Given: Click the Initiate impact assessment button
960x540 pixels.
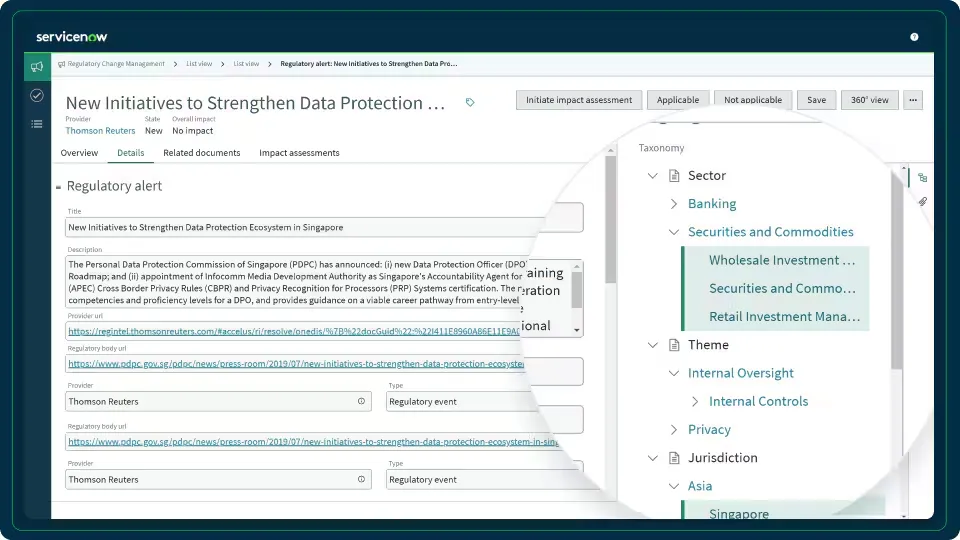Looking at the screenshot, I should click(x=579, y=100).
